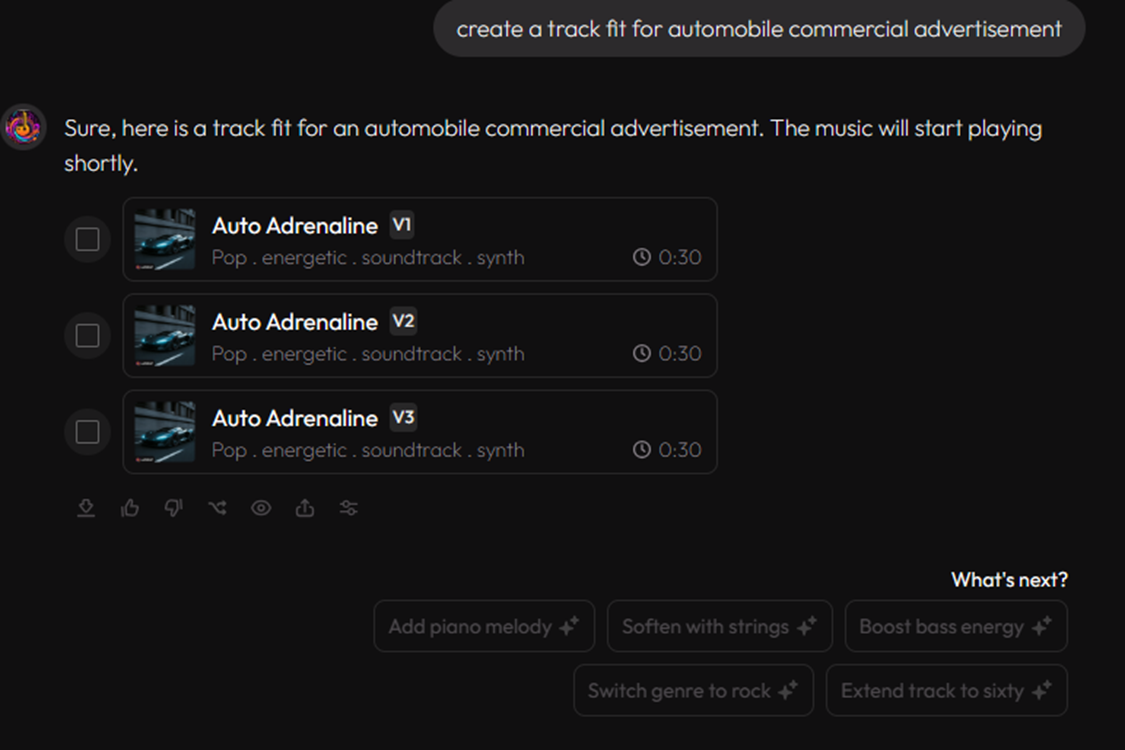This screenshot has width=1125, height=750.
Task: Give the response a thumbs up
Action: click(x=130, y=509)
